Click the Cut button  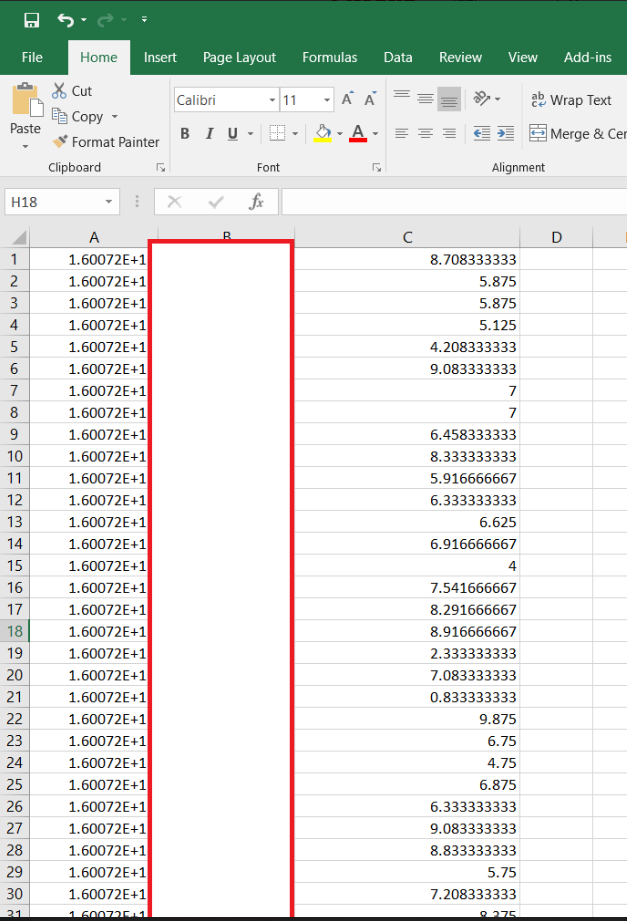(x=72, y=91)
